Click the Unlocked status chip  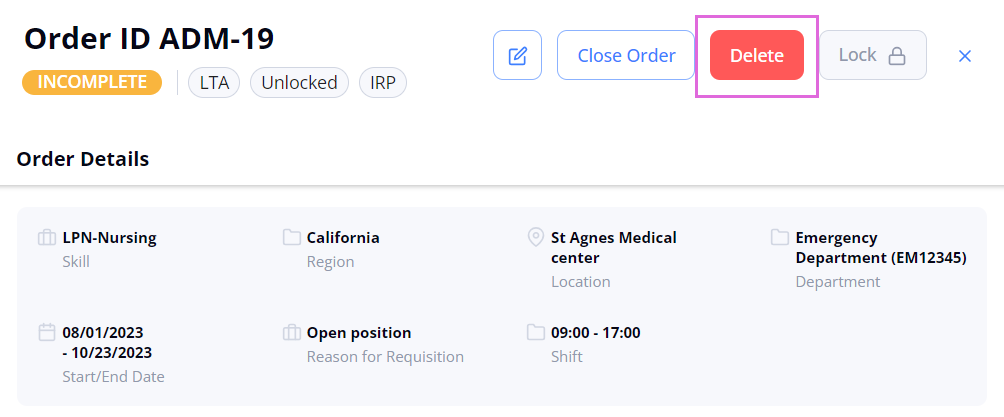pos(299,83)
